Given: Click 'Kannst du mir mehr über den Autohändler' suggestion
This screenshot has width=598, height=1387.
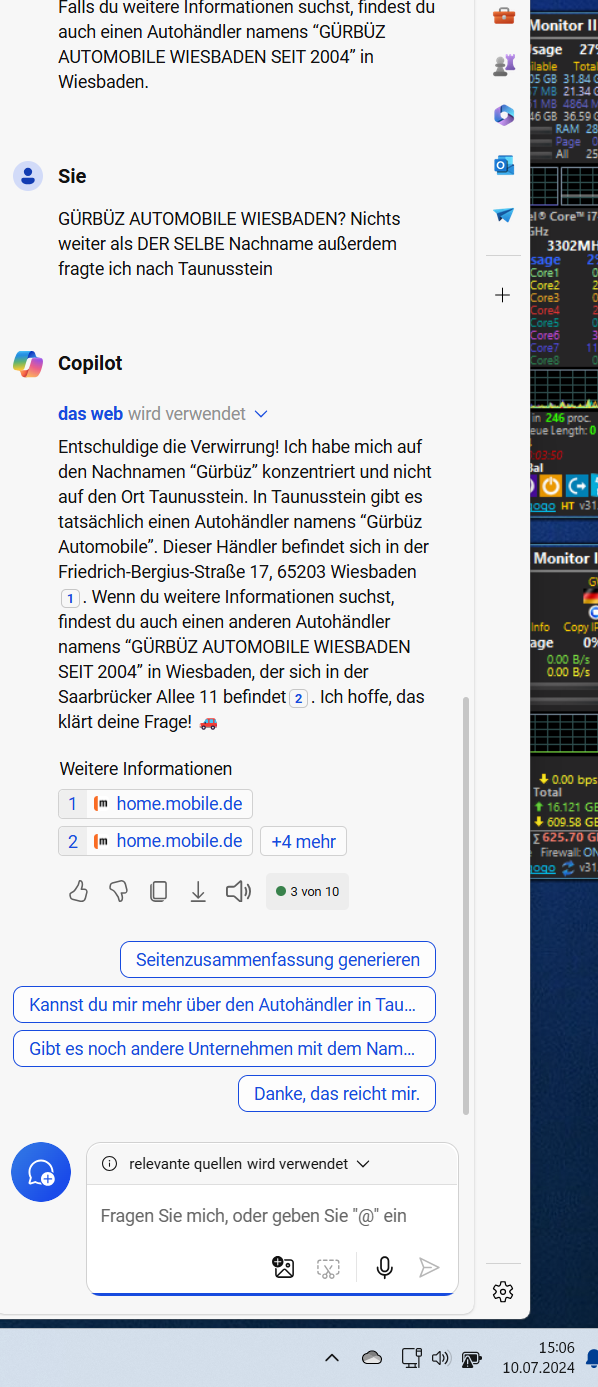Looking at the screenshot, I should tap(224, 1004).
